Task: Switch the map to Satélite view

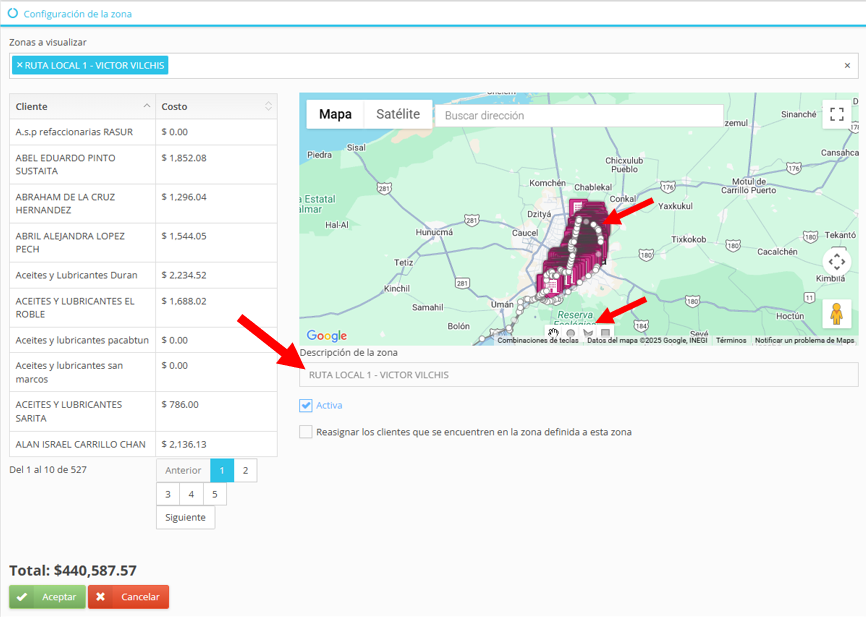Action: pyautogui.click(x=398, y=114)
